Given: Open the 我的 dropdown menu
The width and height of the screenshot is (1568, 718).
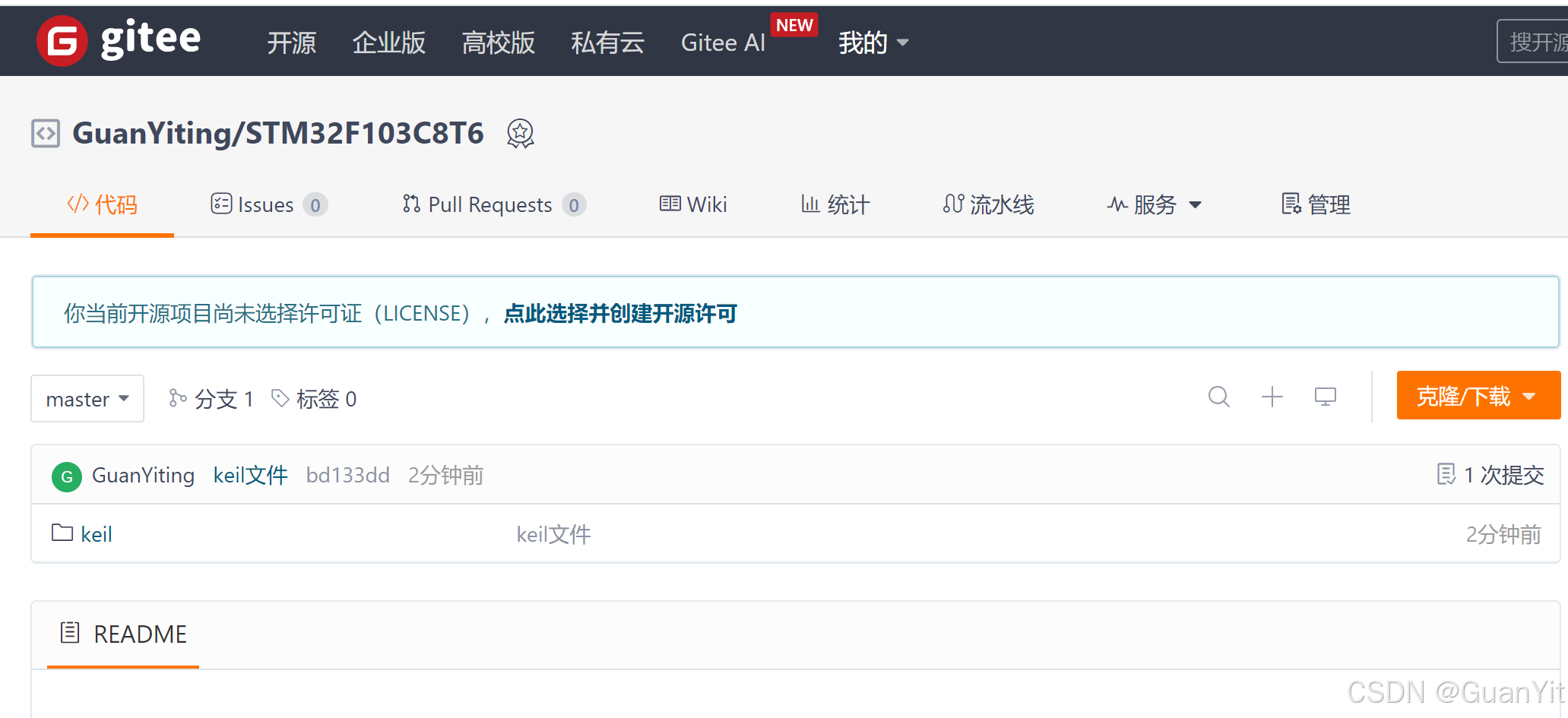Looking at the screenshot, I should click(x=873, y=43).
